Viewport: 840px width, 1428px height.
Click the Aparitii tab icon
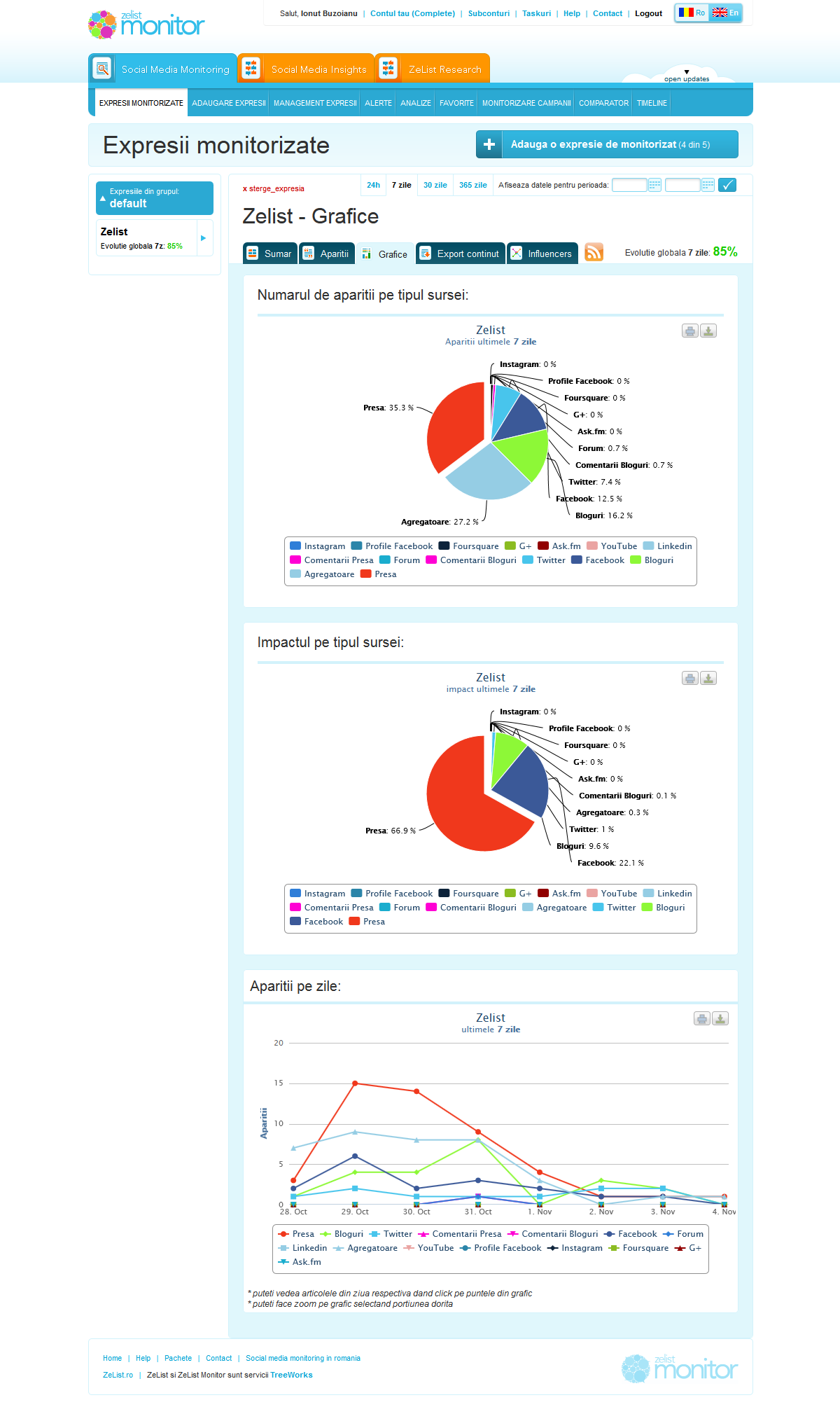coord(308,254)
